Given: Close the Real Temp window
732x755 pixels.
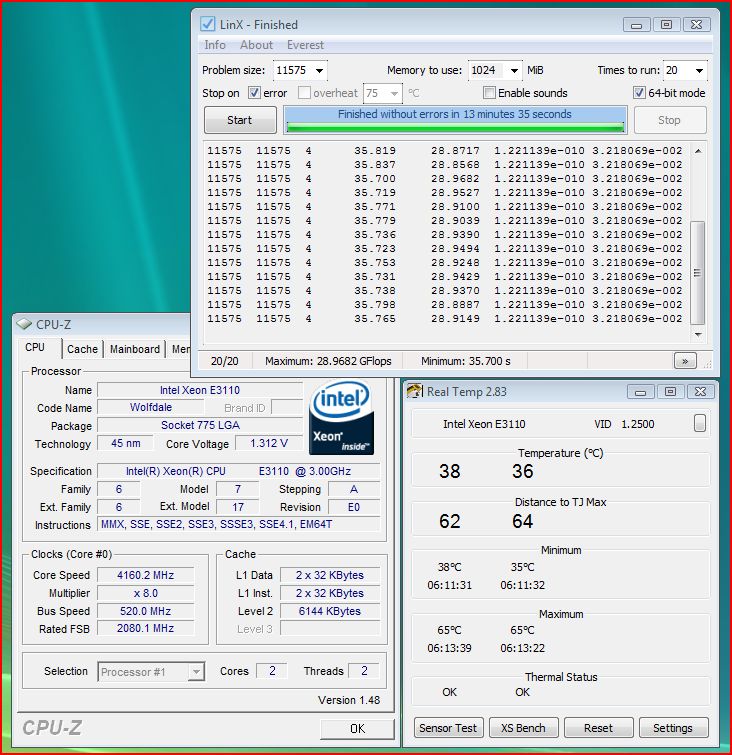Looking at the screenshot, I should click(x=700, y=392).
